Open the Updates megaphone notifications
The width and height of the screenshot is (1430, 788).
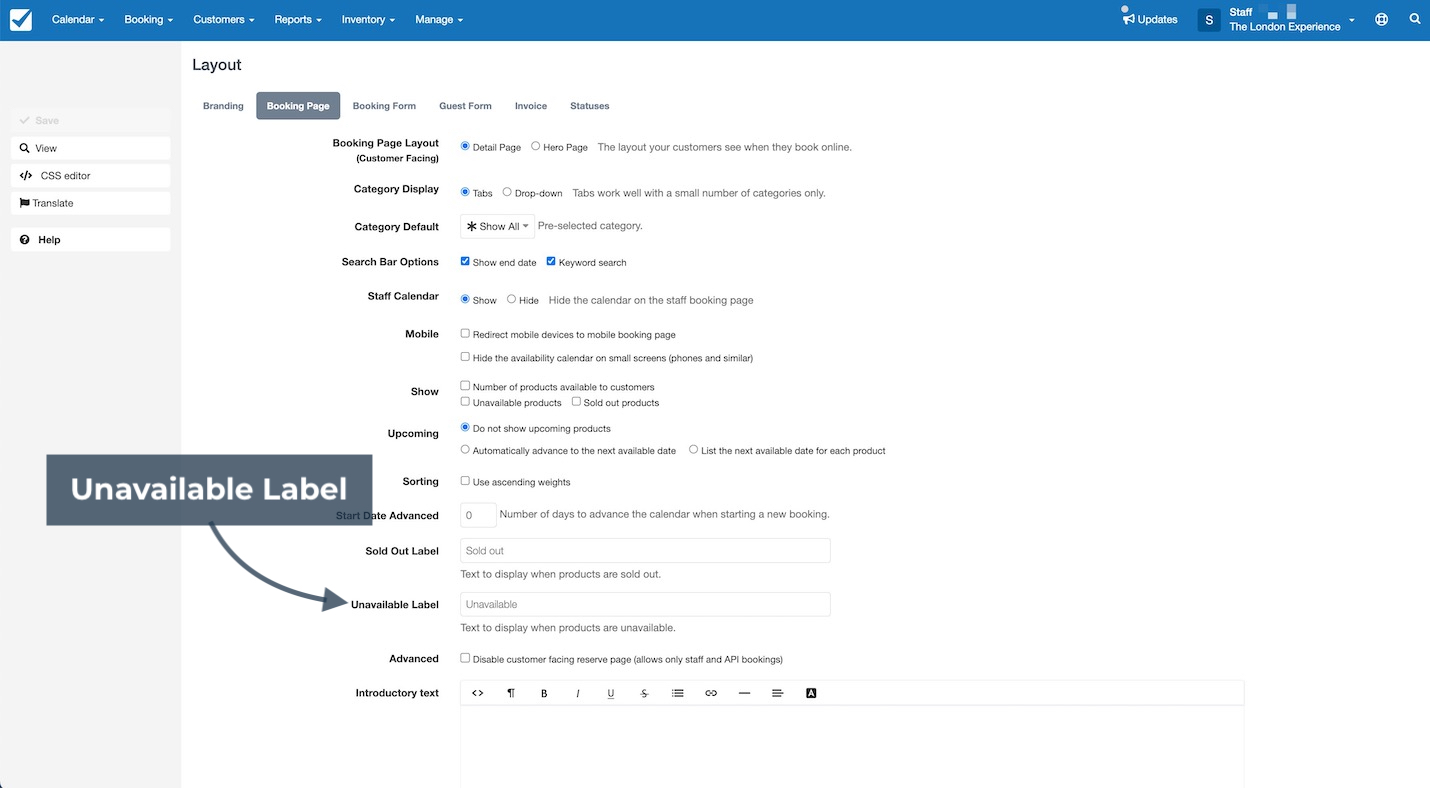[1150, 19]
